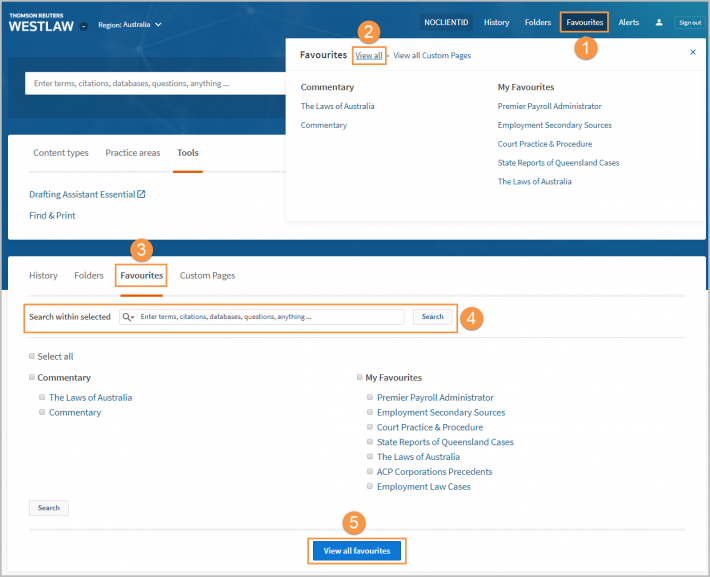Click the Thomson Reuters Westlaw logo

pyautogui.click(x=41, y=23)
